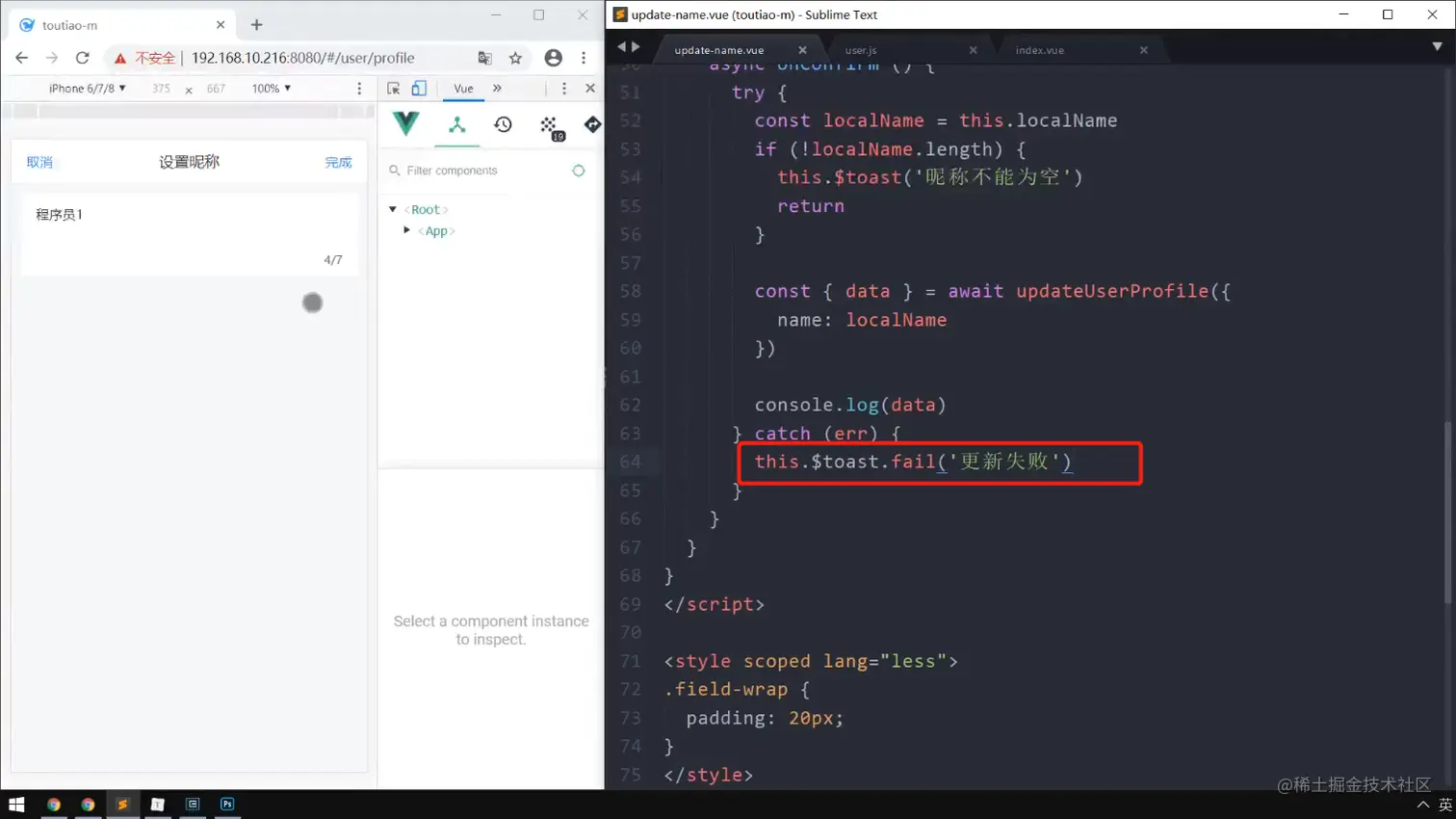The image size is (1456, 819).
Task: Click the device height field 667
Action: [216, 89]
